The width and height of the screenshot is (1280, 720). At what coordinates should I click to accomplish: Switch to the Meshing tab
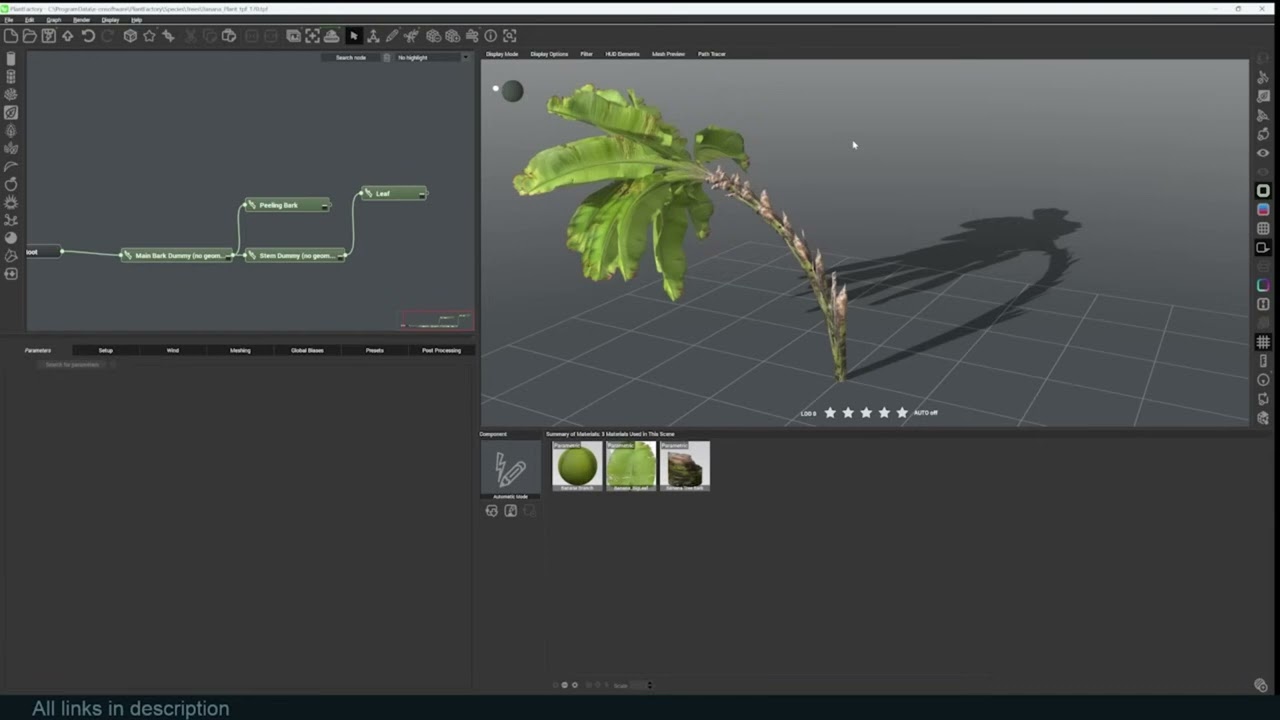(x=240, y=350)
